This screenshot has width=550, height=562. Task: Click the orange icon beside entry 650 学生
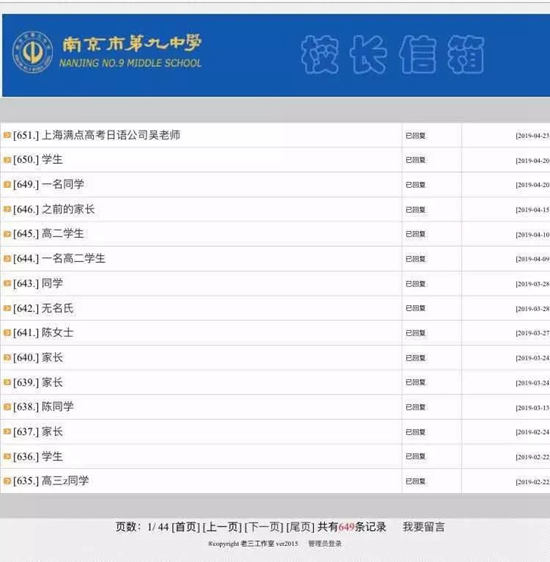coord(7,160)
